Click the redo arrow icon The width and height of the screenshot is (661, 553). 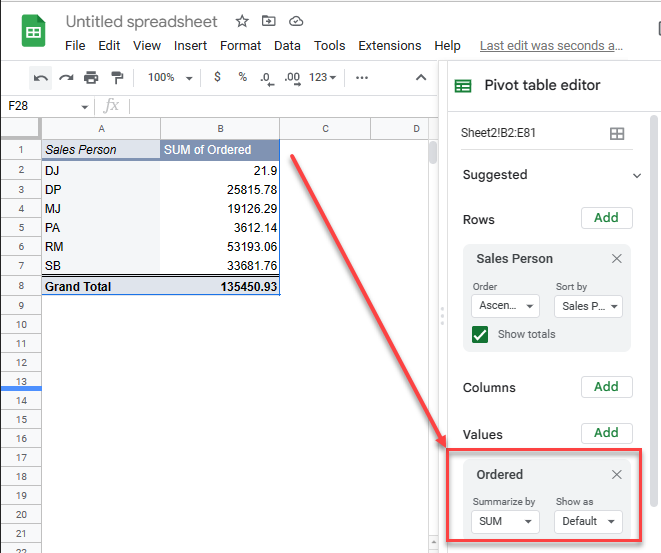tap(66, 78)
